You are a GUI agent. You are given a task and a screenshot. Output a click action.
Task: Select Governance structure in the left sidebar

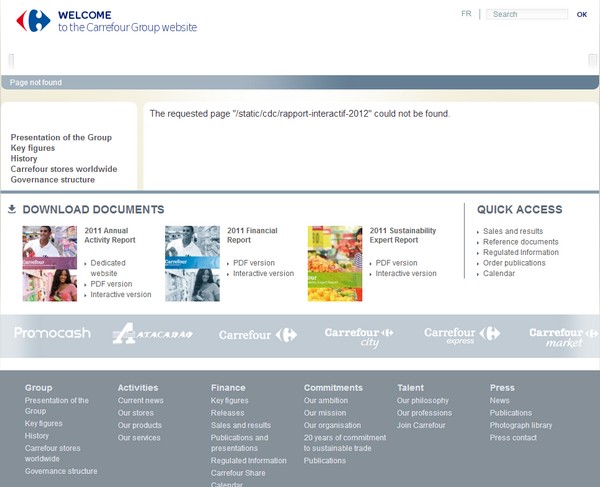[x=53, y=180]
